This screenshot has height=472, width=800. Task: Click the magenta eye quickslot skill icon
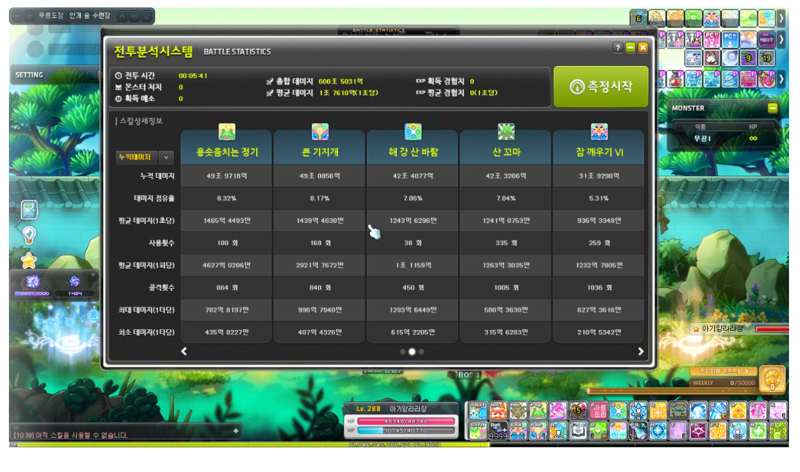tap(698, 431)
